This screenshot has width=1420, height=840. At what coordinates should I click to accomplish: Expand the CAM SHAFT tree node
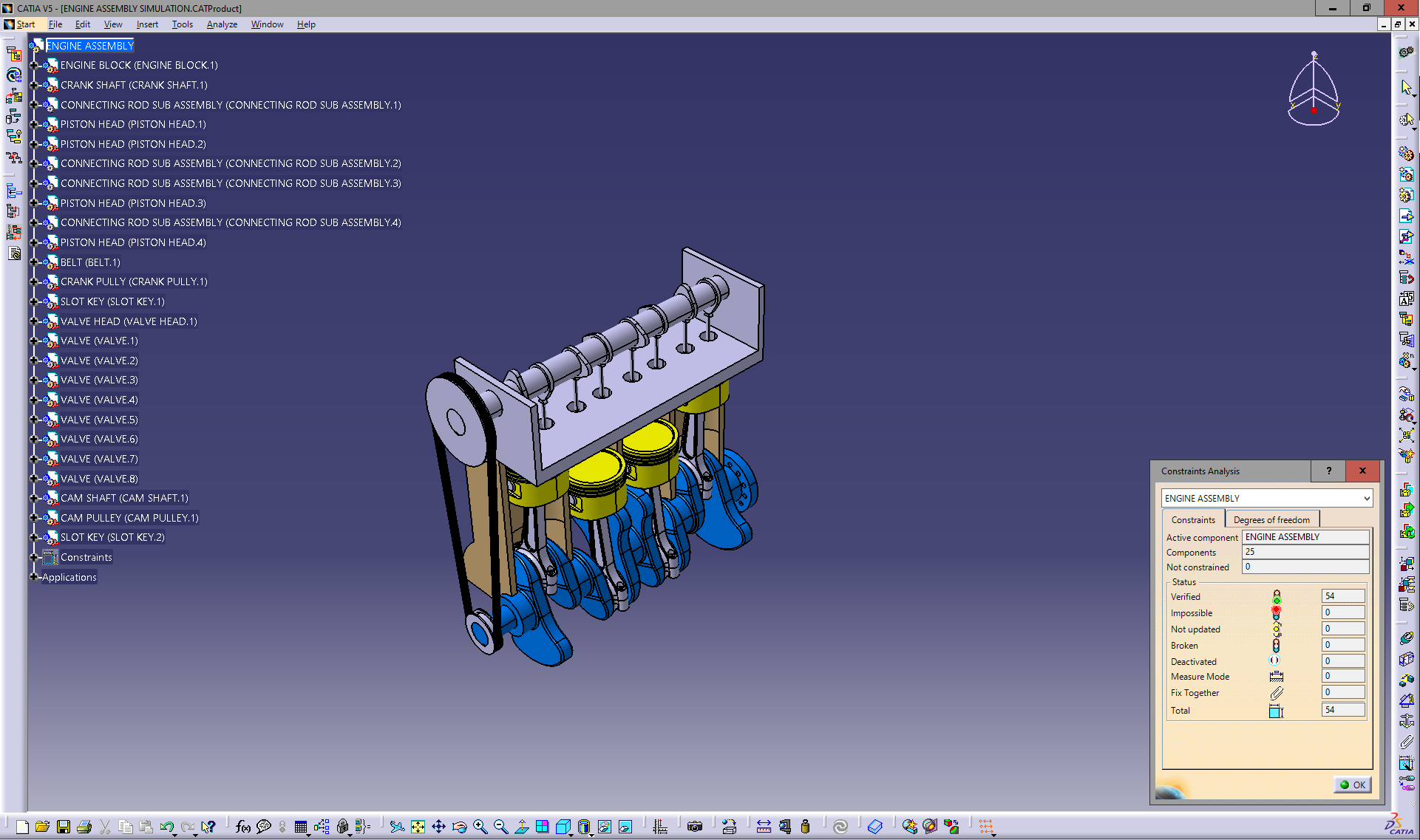tap(34, 499)
